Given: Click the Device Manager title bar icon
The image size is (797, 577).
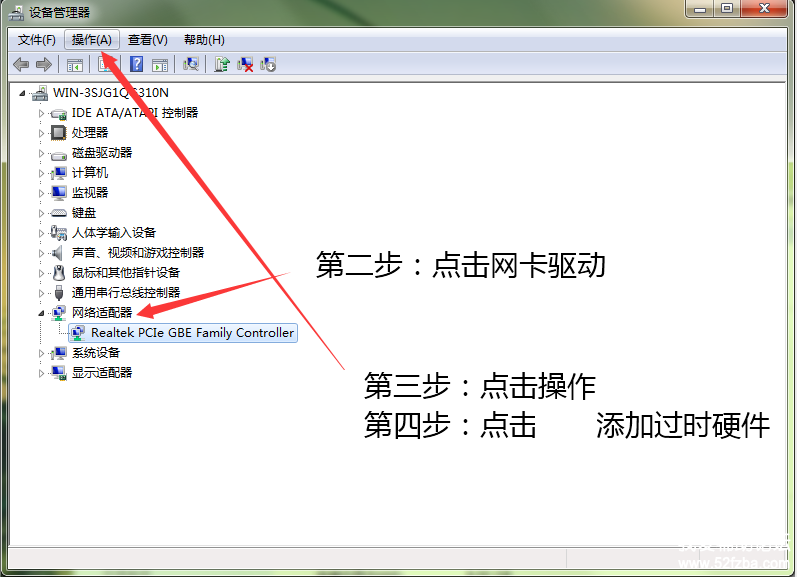Looking at the screenshot, I should [16, 12].
